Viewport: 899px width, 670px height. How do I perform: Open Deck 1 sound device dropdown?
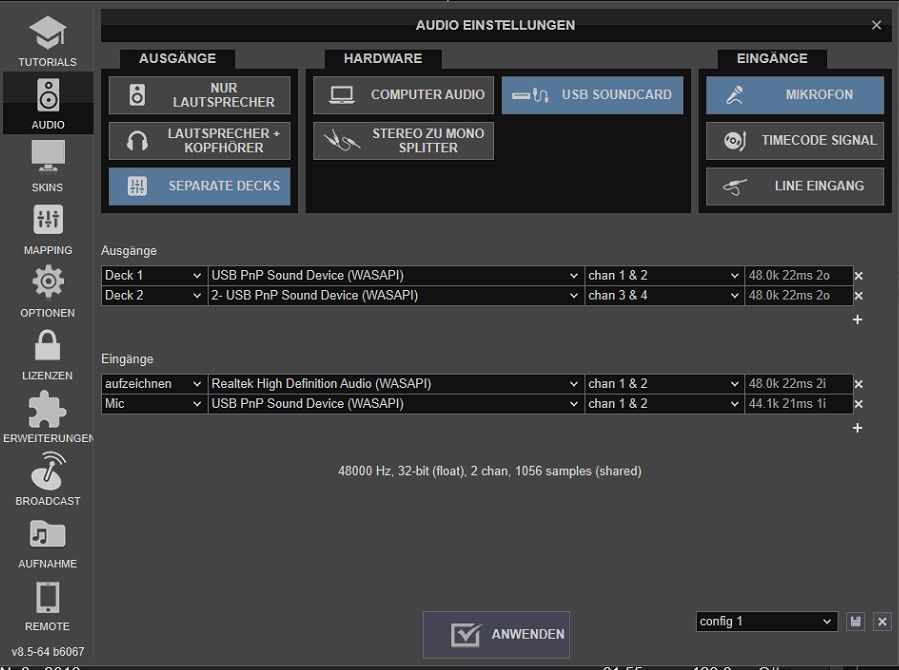tap(396, 276)
